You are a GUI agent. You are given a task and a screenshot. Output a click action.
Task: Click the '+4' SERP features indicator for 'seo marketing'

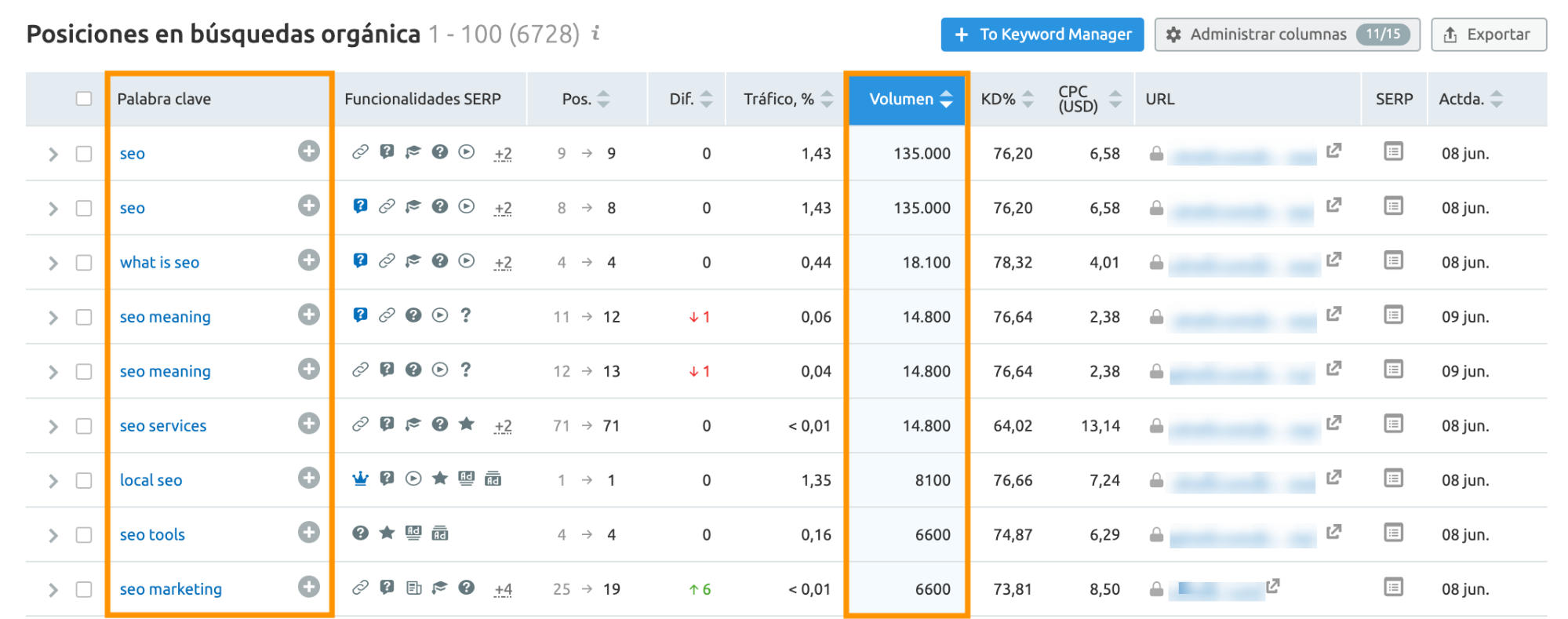click(x=503, y=589)
